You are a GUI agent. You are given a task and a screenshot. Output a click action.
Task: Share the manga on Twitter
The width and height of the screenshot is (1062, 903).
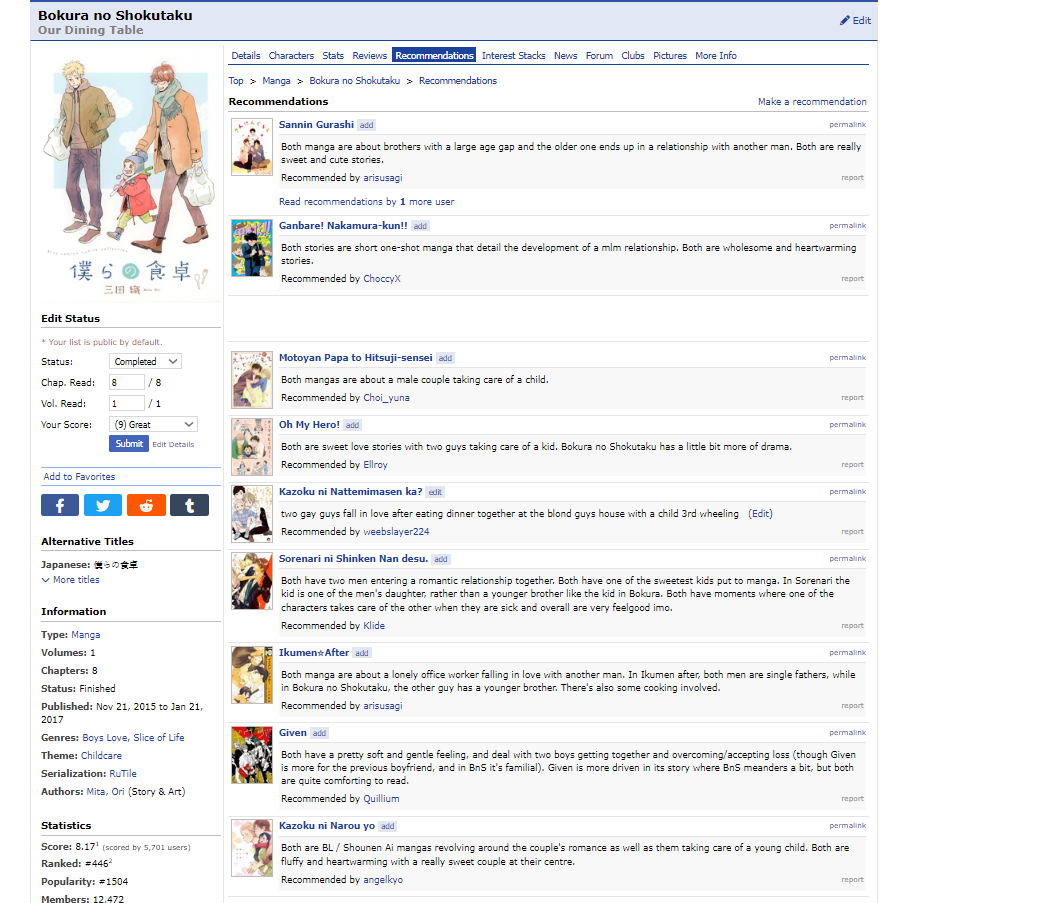(102, 505)
